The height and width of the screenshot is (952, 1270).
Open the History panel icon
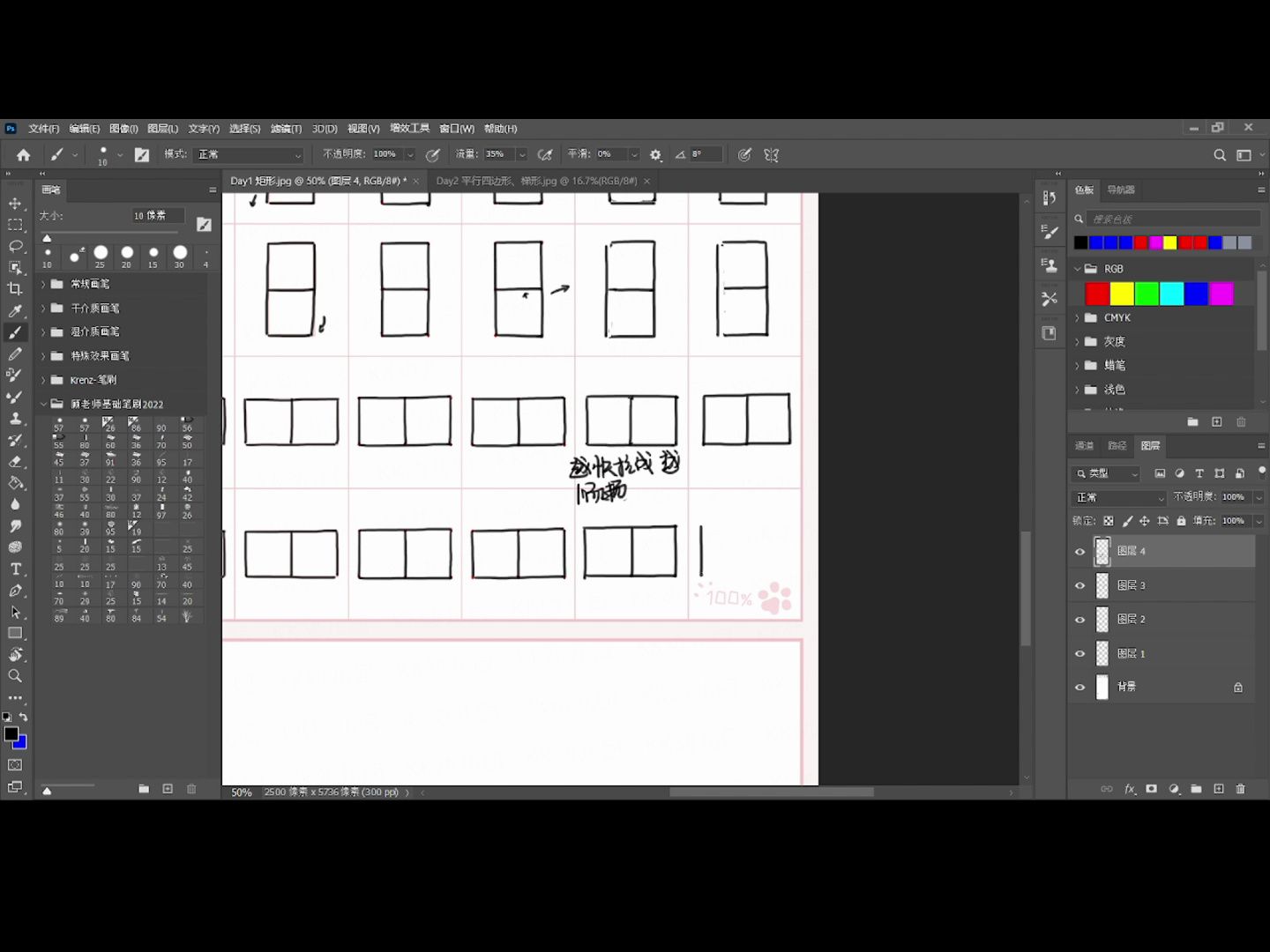[x=1049, y=197]
